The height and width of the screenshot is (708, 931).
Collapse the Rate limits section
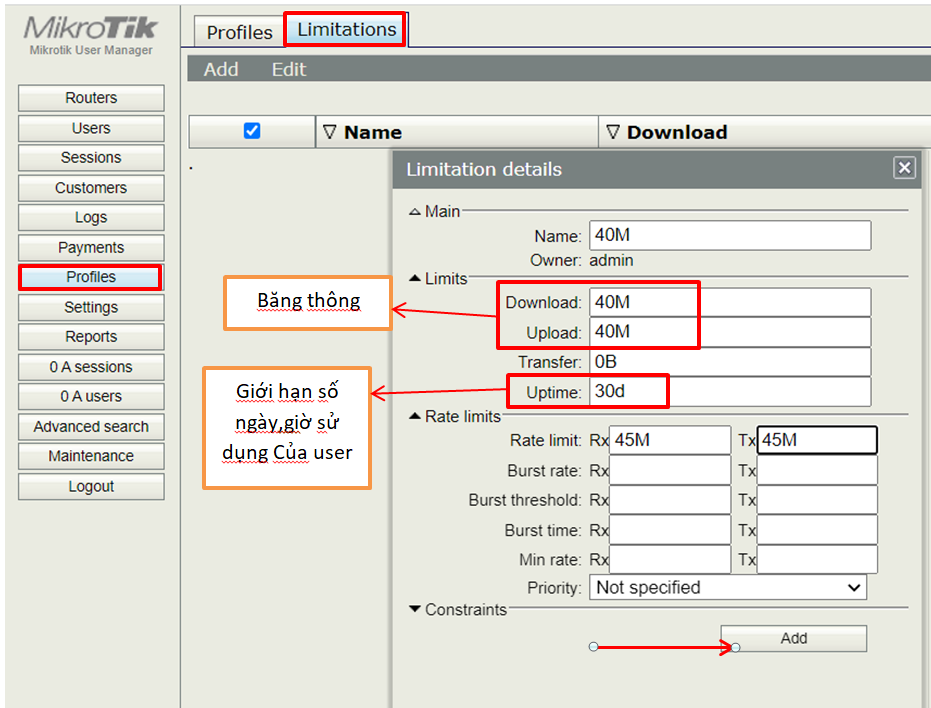pyautogui.click(x=415, y=416)
